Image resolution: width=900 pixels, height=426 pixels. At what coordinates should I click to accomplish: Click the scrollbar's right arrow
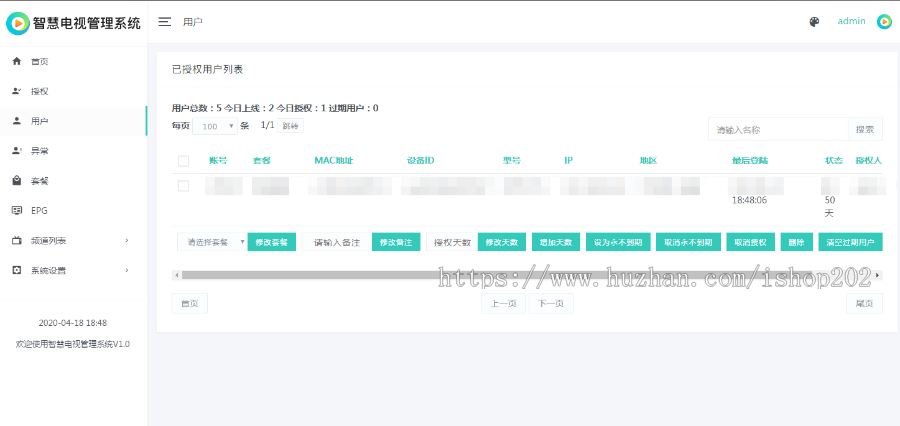(x=878, y=276)
